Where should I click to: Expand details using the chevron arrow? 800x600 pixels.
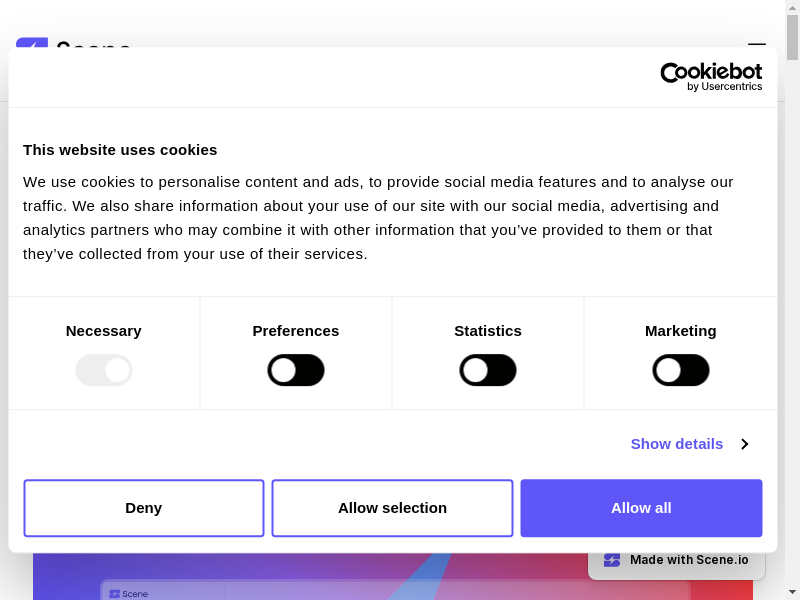[x=744, y=444]
